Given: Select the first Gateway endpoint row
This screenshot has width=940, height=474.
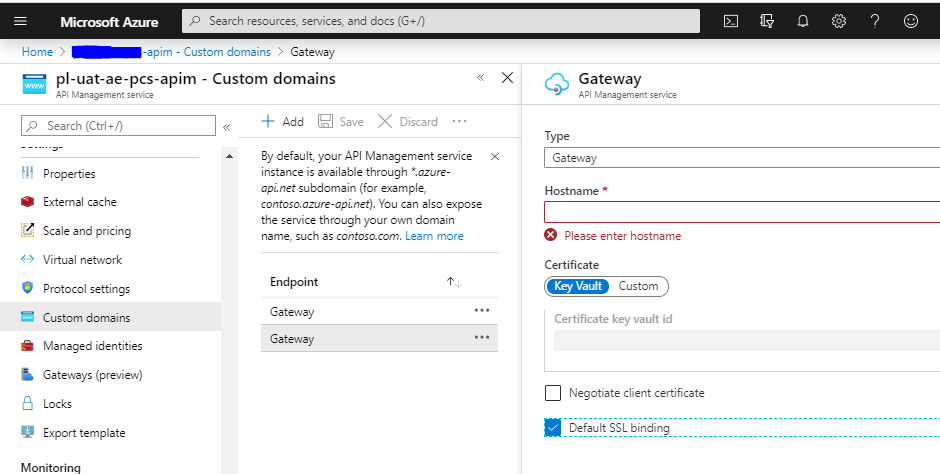Looking at the screenshot, I should (379, 311).
